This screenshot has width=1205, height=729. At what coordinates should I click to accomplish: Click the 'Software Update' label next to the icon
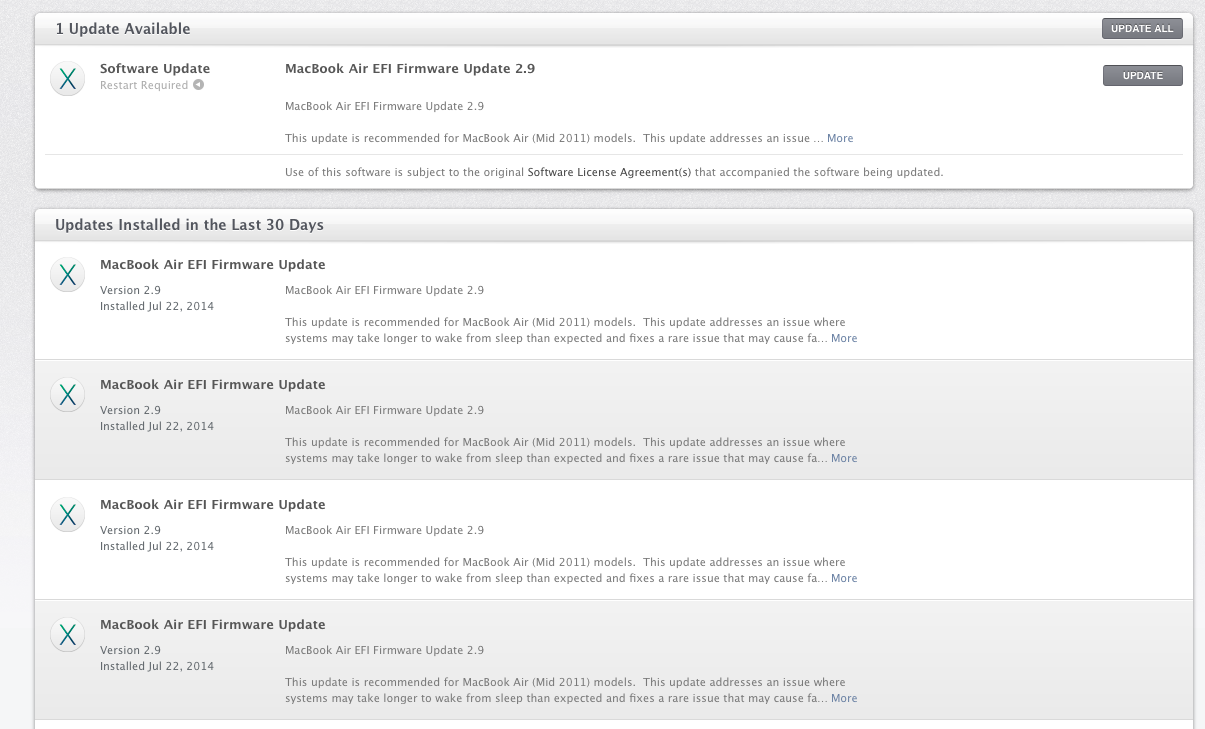pos(155,69)
